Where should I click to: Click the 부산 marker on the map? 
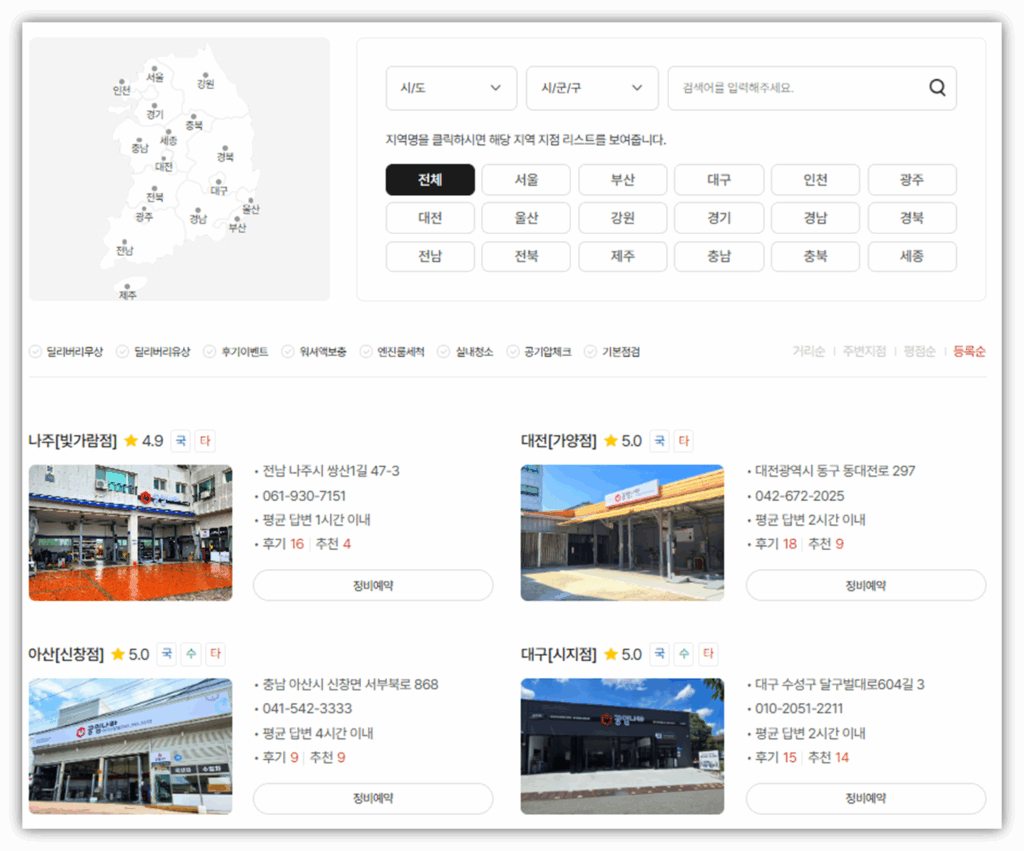238,220
